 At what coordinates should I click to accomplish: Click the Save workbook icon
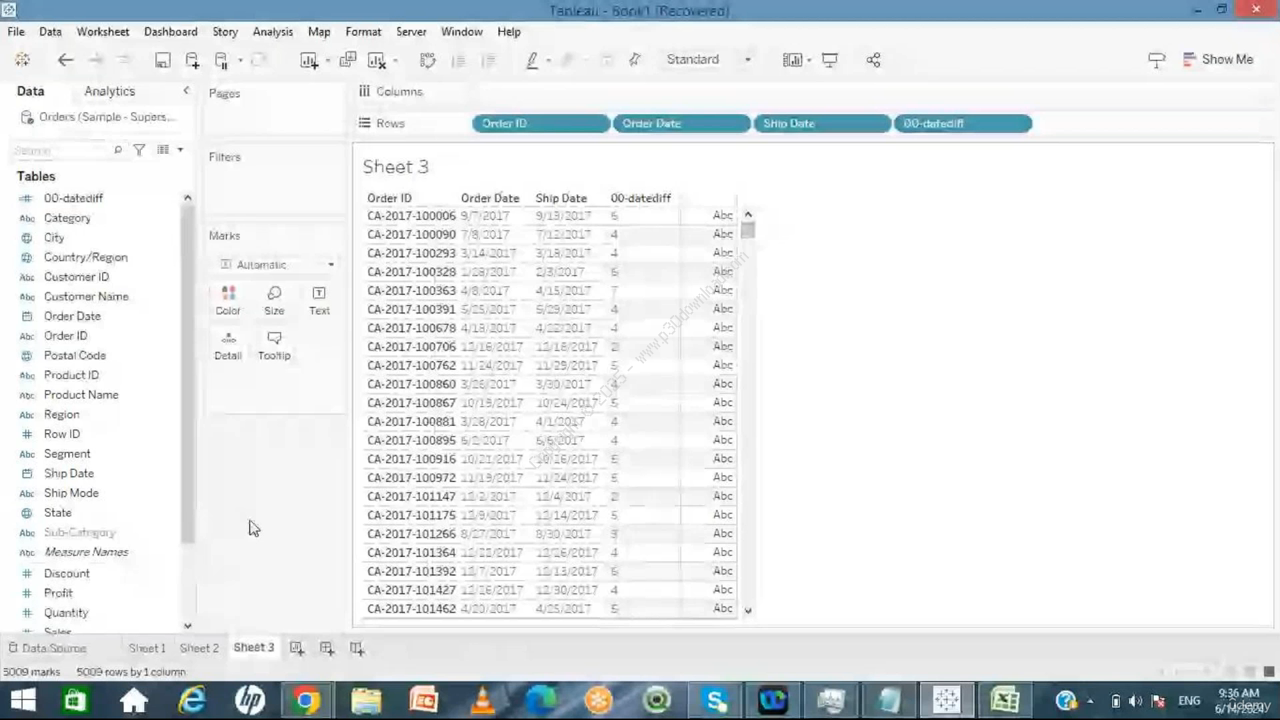162,60
